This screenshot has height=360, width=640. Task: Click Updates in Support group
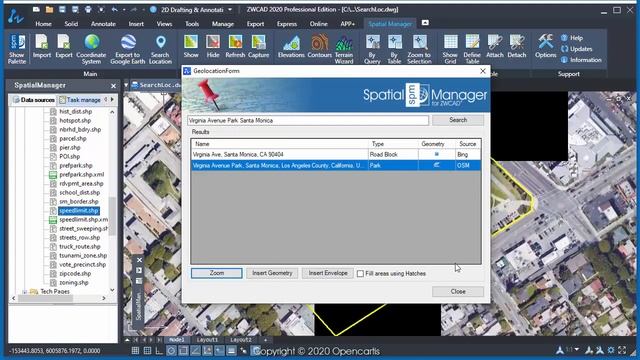[x=576, y=49]
